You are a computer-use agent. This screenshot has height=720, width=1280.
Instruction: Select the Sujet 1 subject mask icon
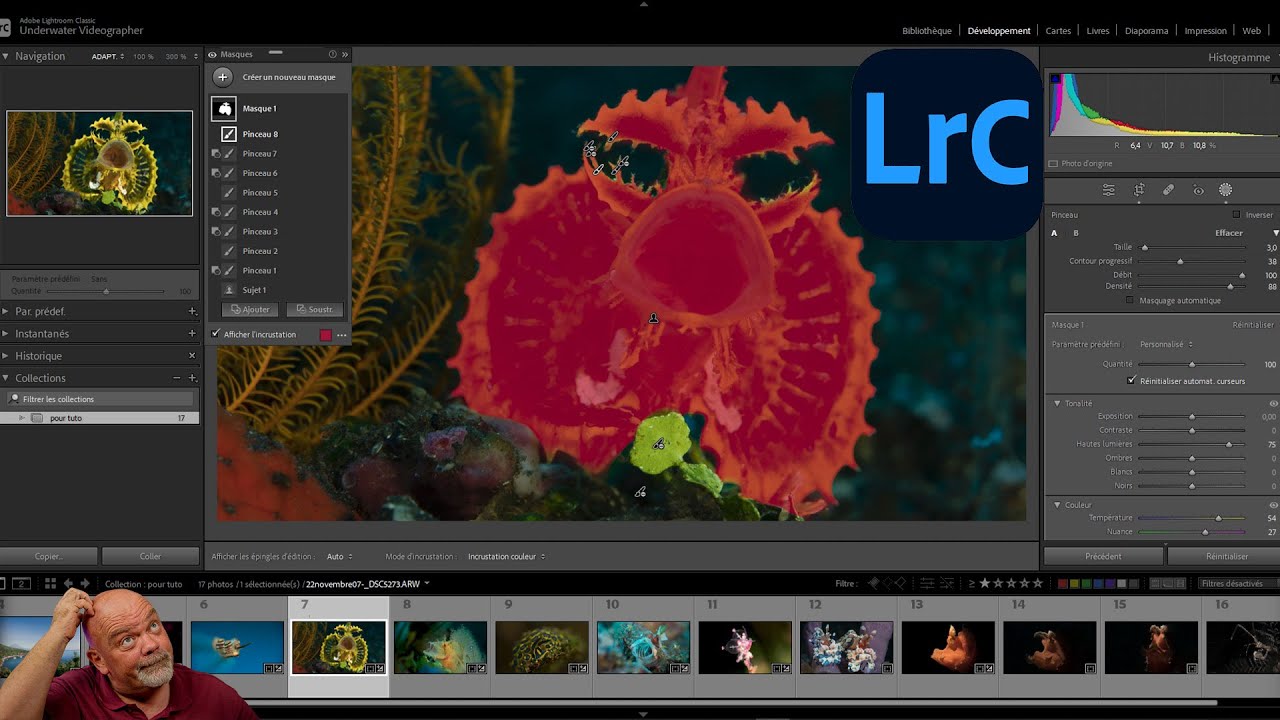229,290
